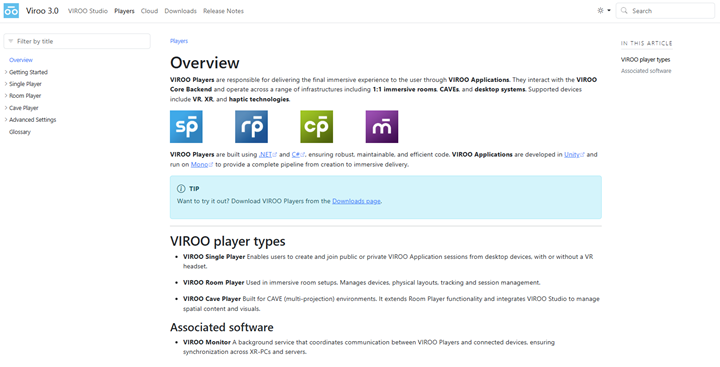
Task: Select Overview in the sidebar
Action: 21,60
